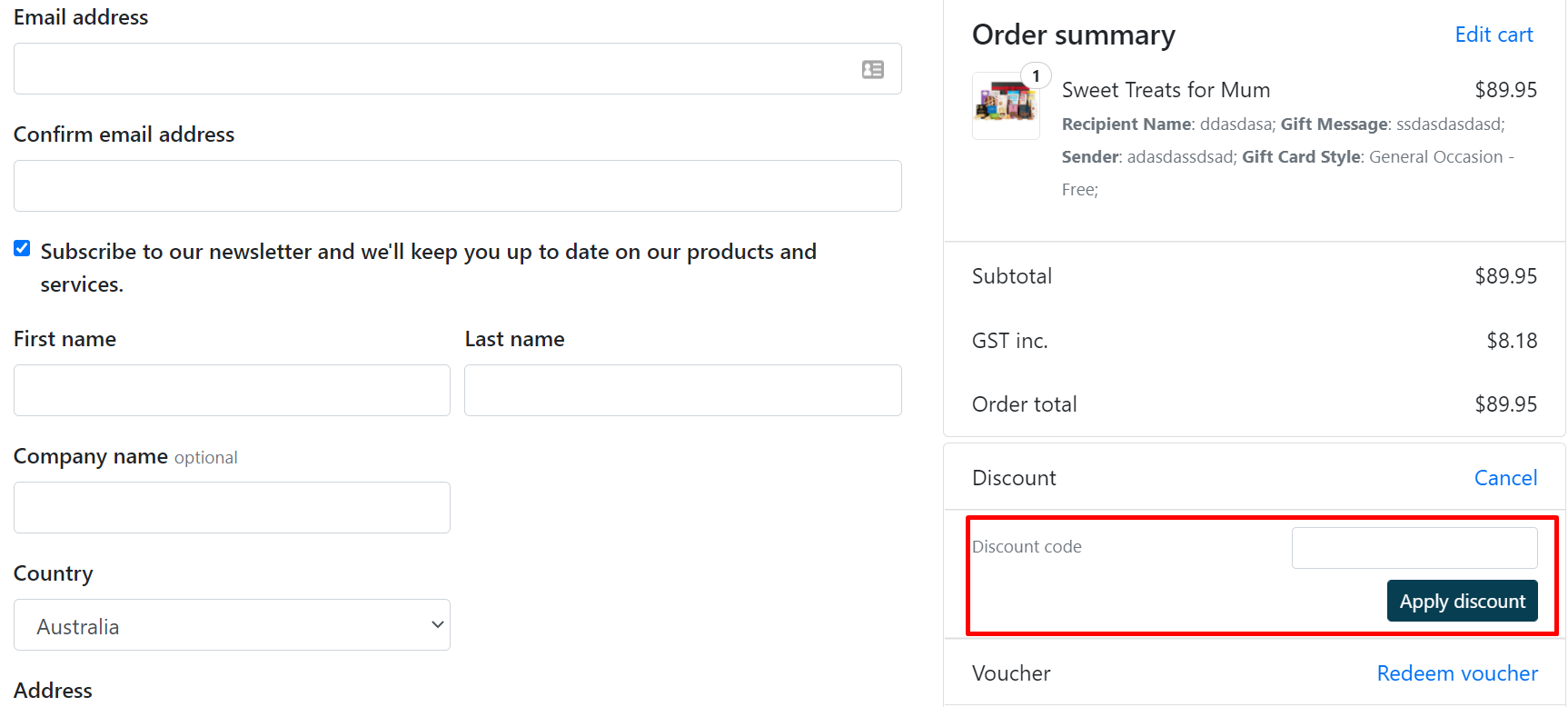Viewport: 1568px width, 707px height.
Task: Click Edit cart
Action: [1494, 34]
